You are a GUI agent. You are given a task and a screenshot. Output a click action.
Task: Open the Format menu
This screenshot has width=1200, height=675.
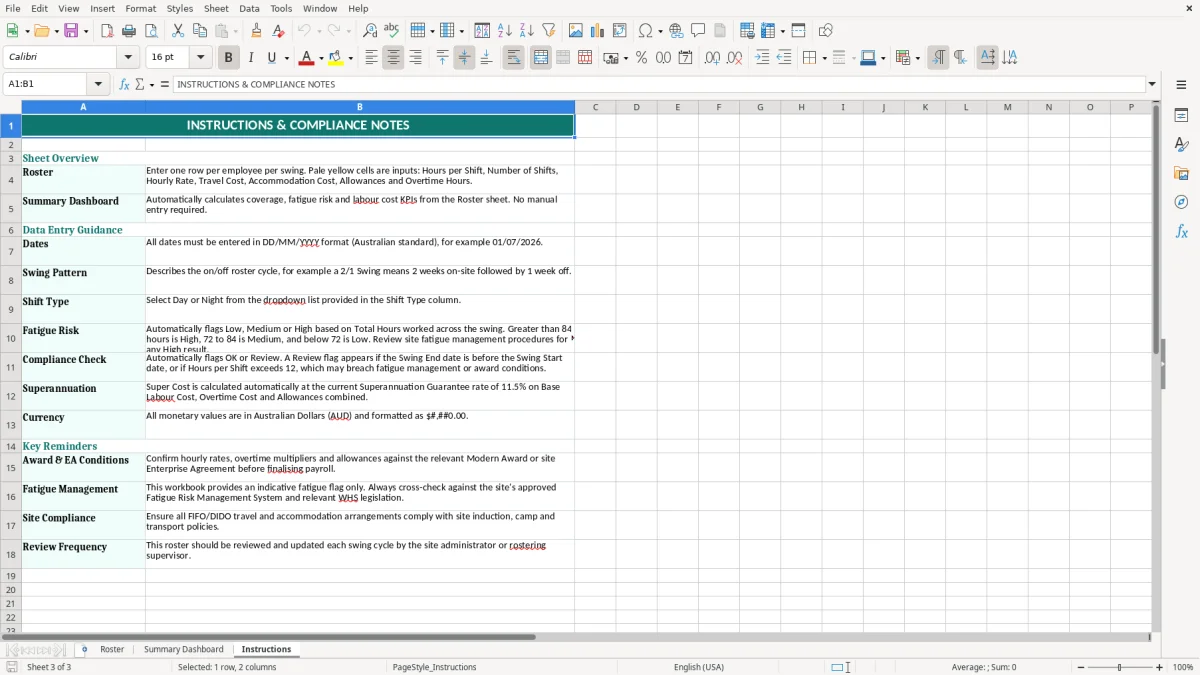click(140, 8)
